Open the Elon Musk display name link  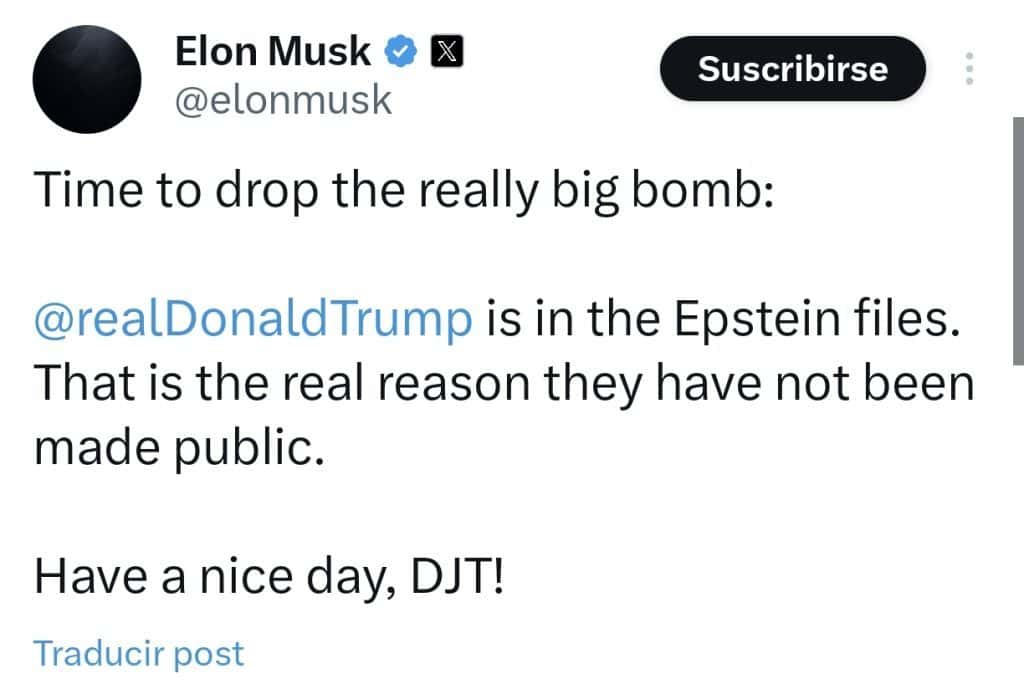click(273, 51)
